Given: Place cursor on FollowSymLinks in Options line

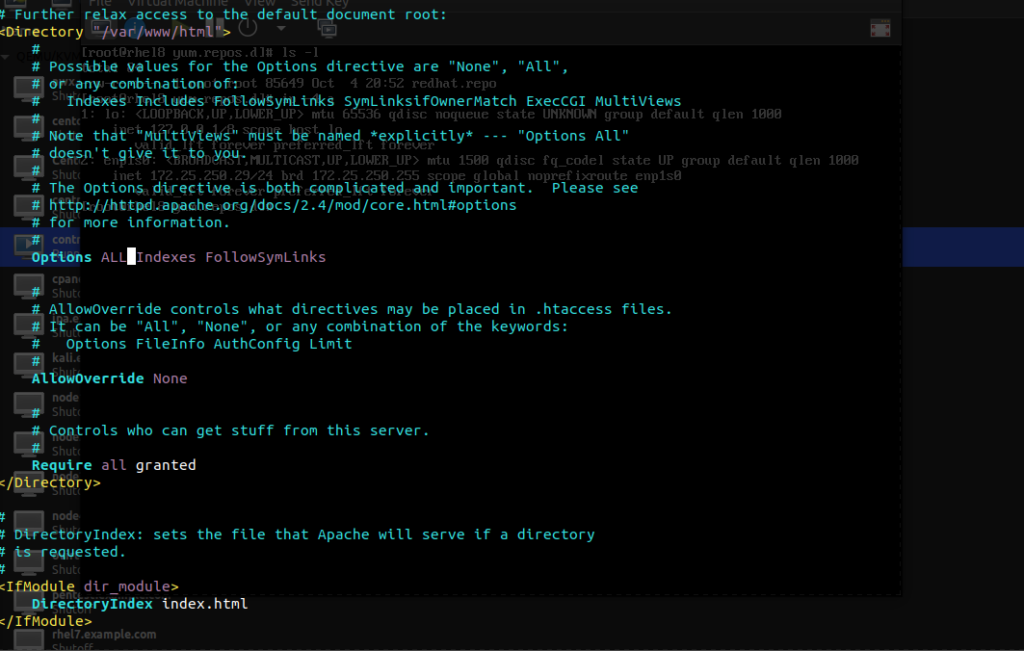Looking at the screenshot, I should [265, 257].
